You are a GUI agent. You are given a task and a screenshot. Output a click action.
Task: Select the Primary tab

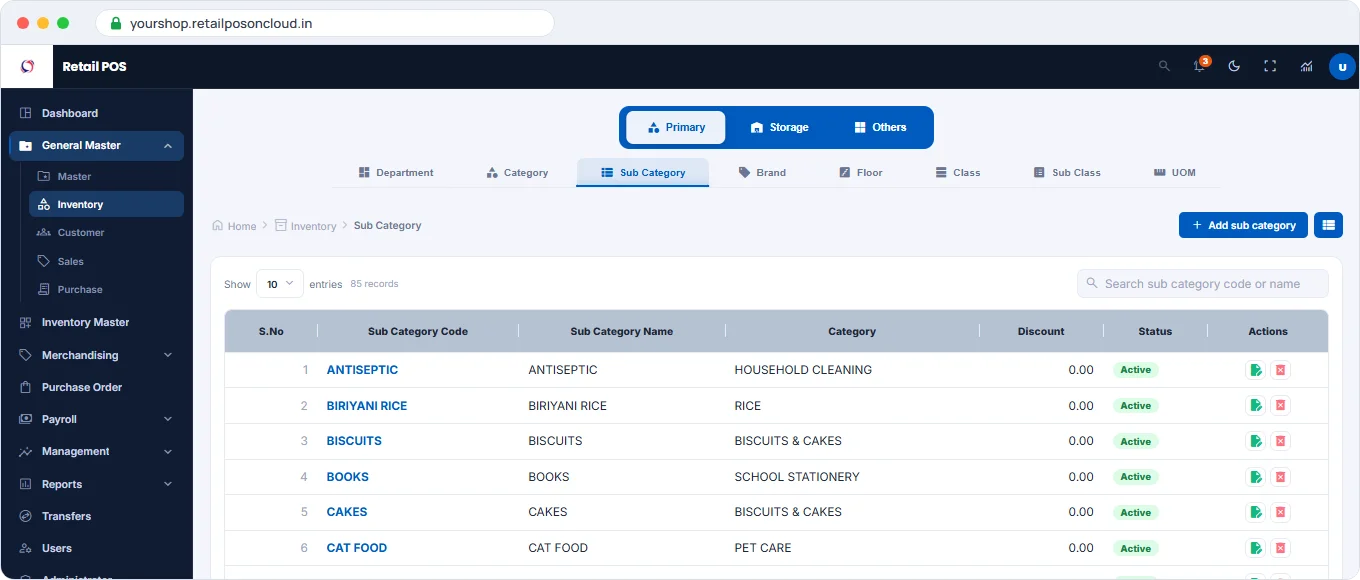676,127
